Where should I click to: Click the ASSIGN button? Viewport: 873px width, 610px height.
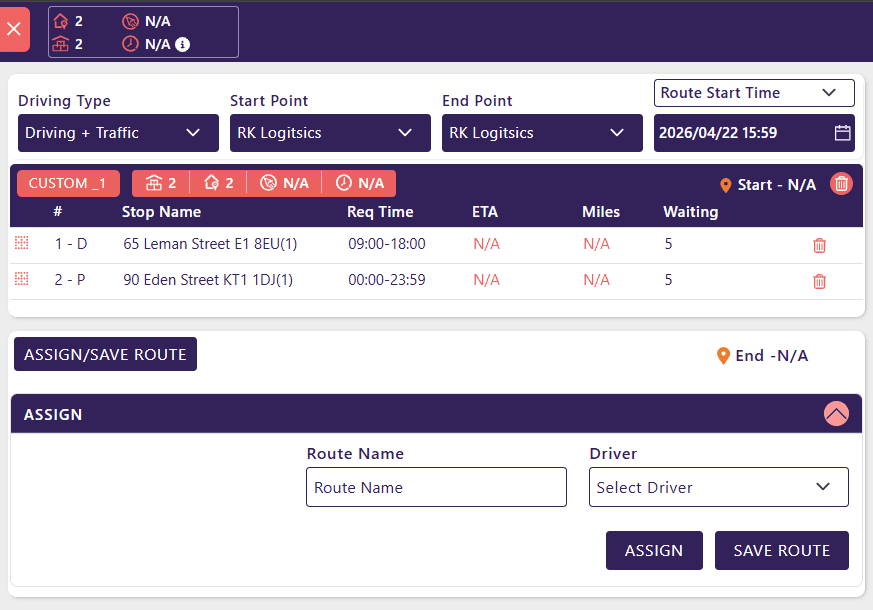(654, 550)
